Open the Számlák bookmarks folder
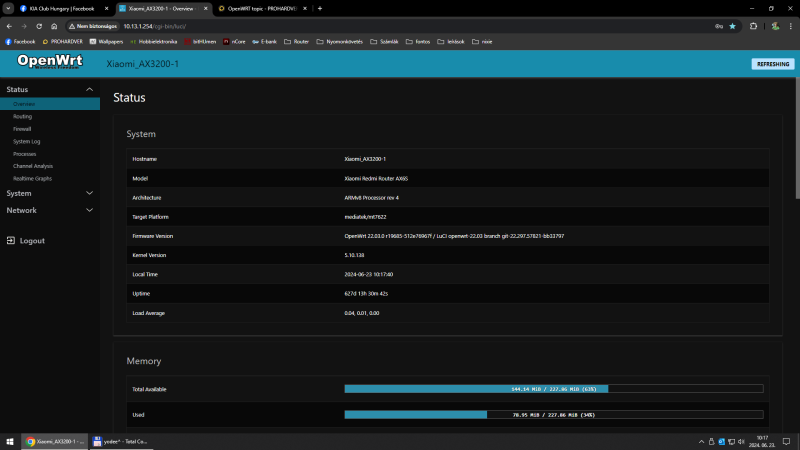The width and height of the screenshot is (800, 450). (x=384, y=42)
